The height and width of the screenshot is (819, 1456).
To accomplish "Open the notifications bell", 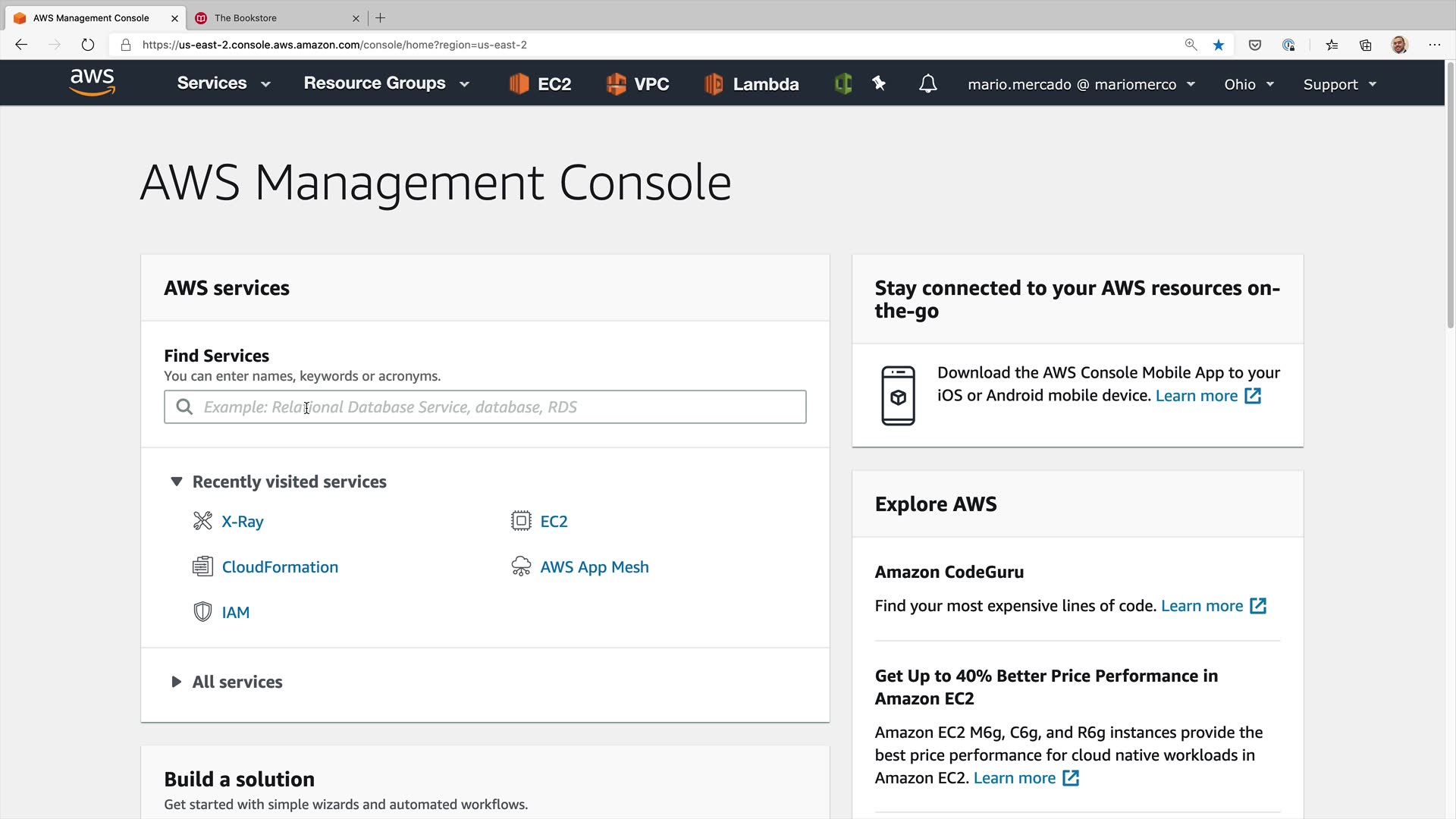I will [x=927, y=84].
